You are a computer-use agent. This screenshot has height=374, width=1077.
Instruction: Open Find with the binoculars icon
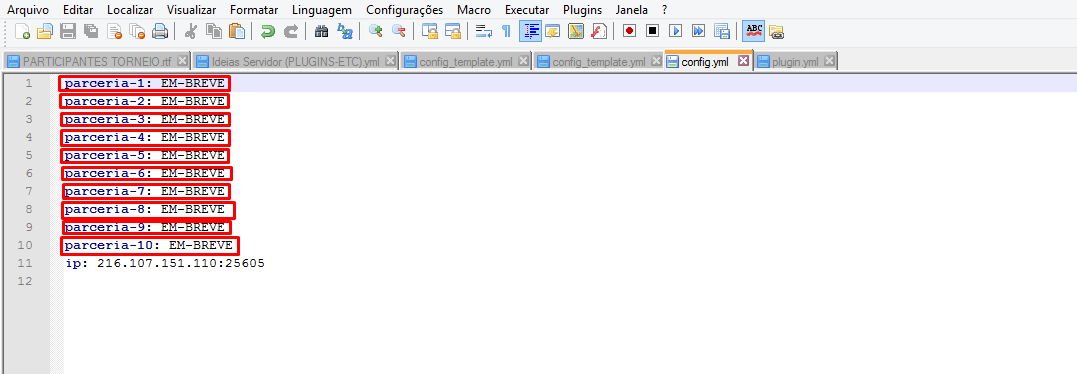(x=321, y=31)
